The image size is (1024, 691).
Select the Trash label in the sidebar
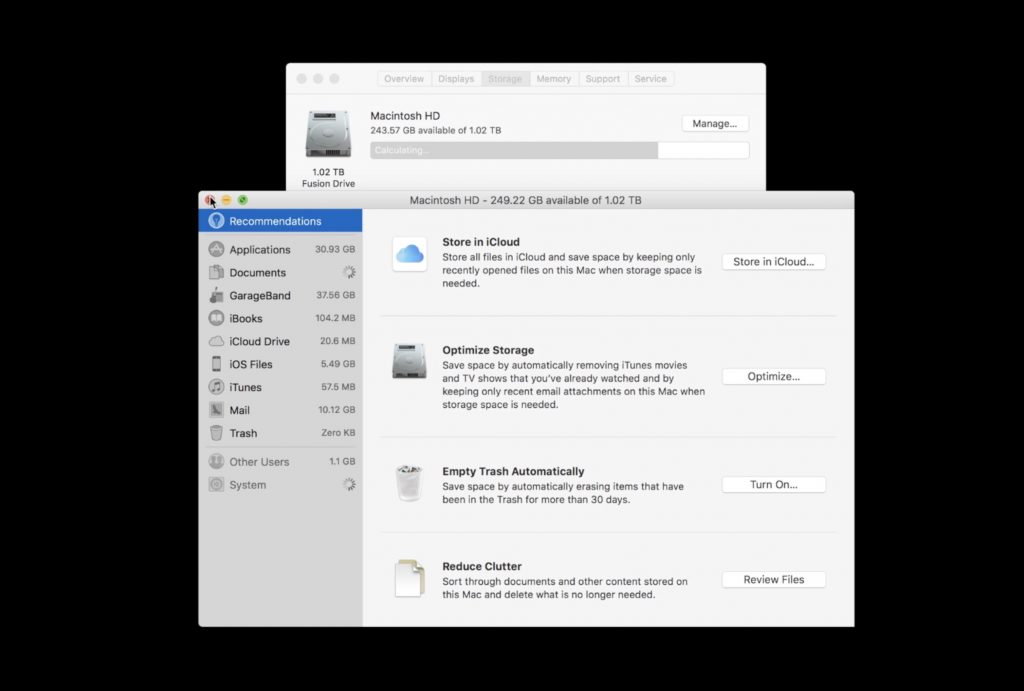pyautogui.click(x=243, y=432)
